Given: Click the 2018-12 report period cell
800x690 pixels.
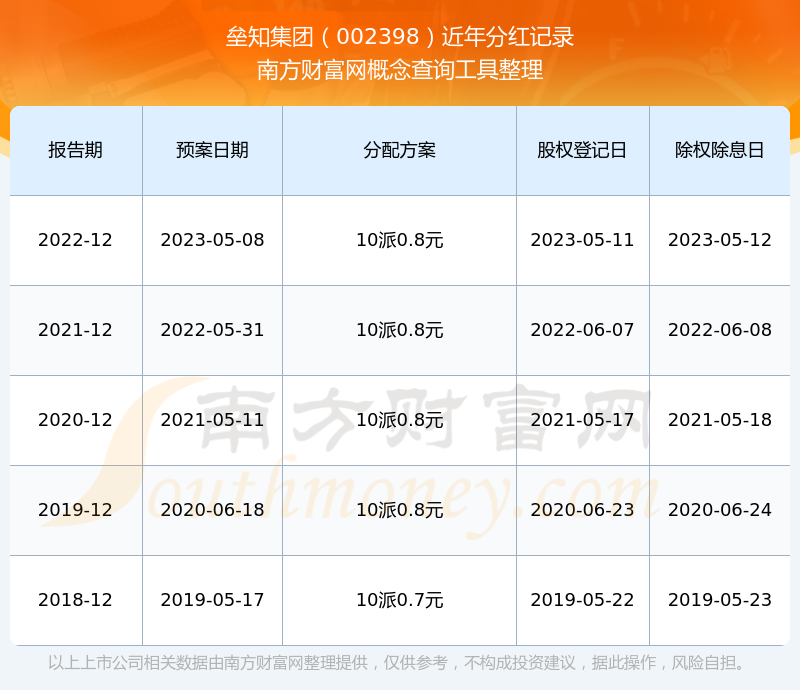Looking at the screenshot, I should (x=76, y=600).
